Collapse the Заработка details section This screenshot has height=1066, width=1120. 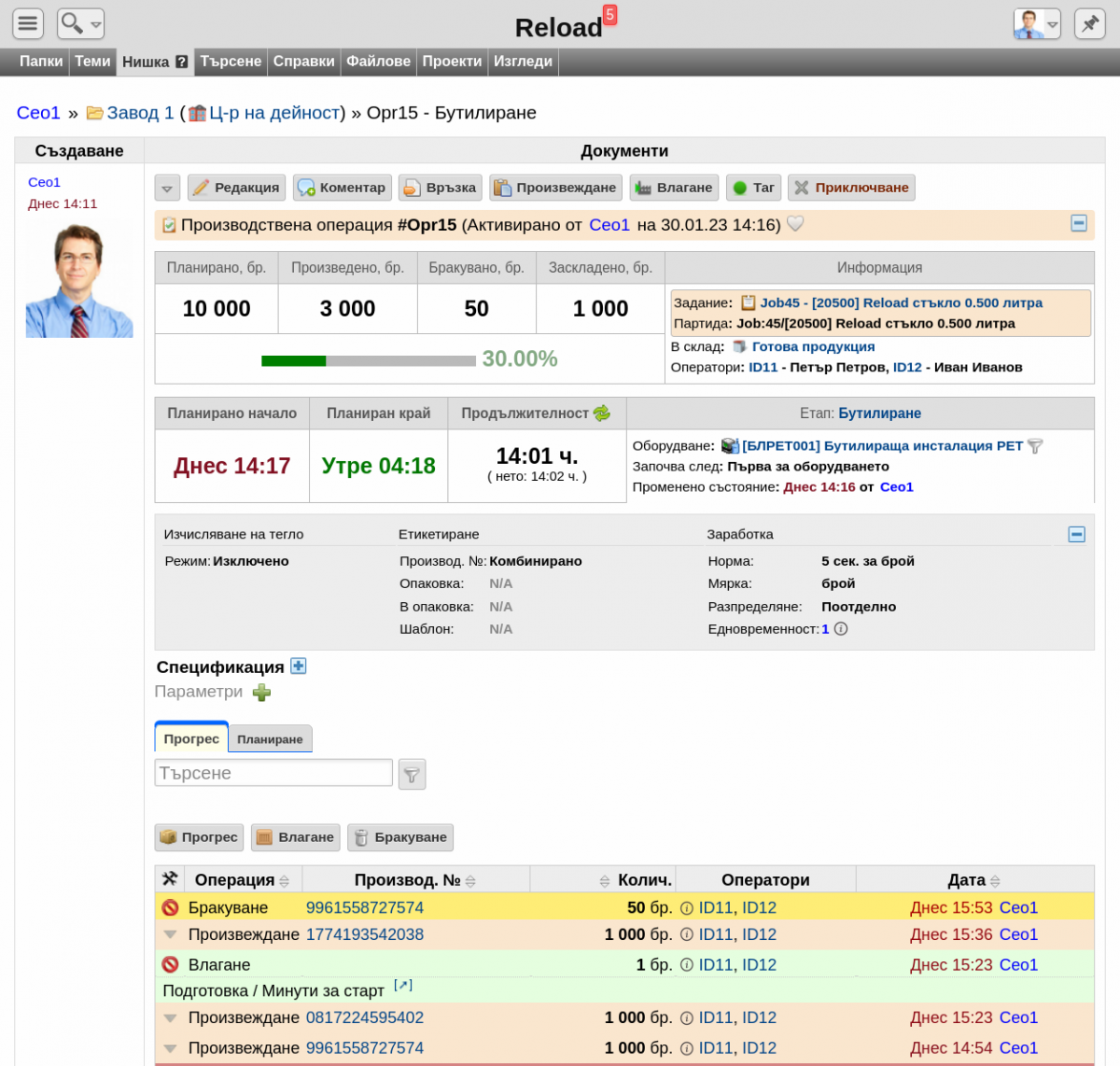1076,534
